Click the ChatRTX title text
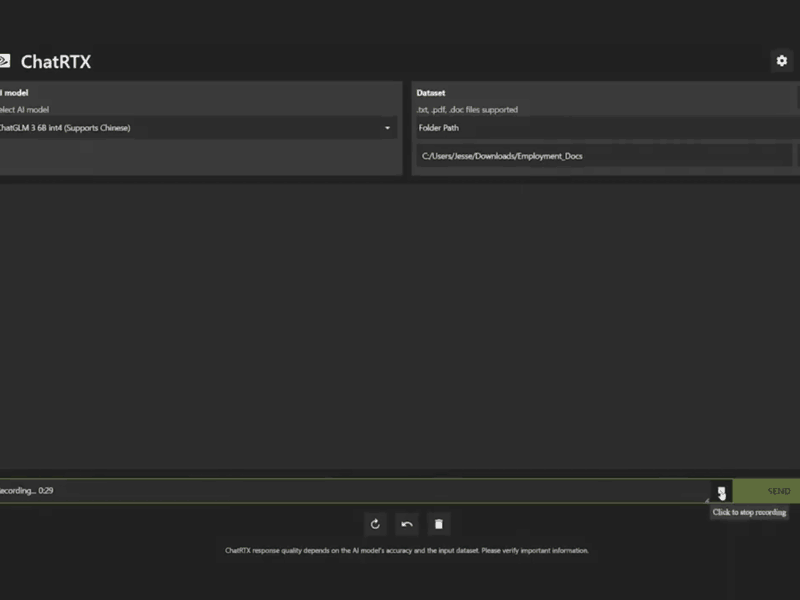800x600 pixels. point(56,62)
